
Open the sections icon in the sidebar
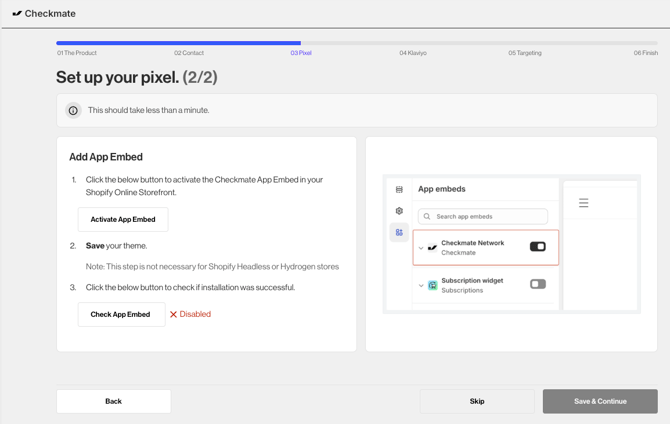tap(399, 189)
